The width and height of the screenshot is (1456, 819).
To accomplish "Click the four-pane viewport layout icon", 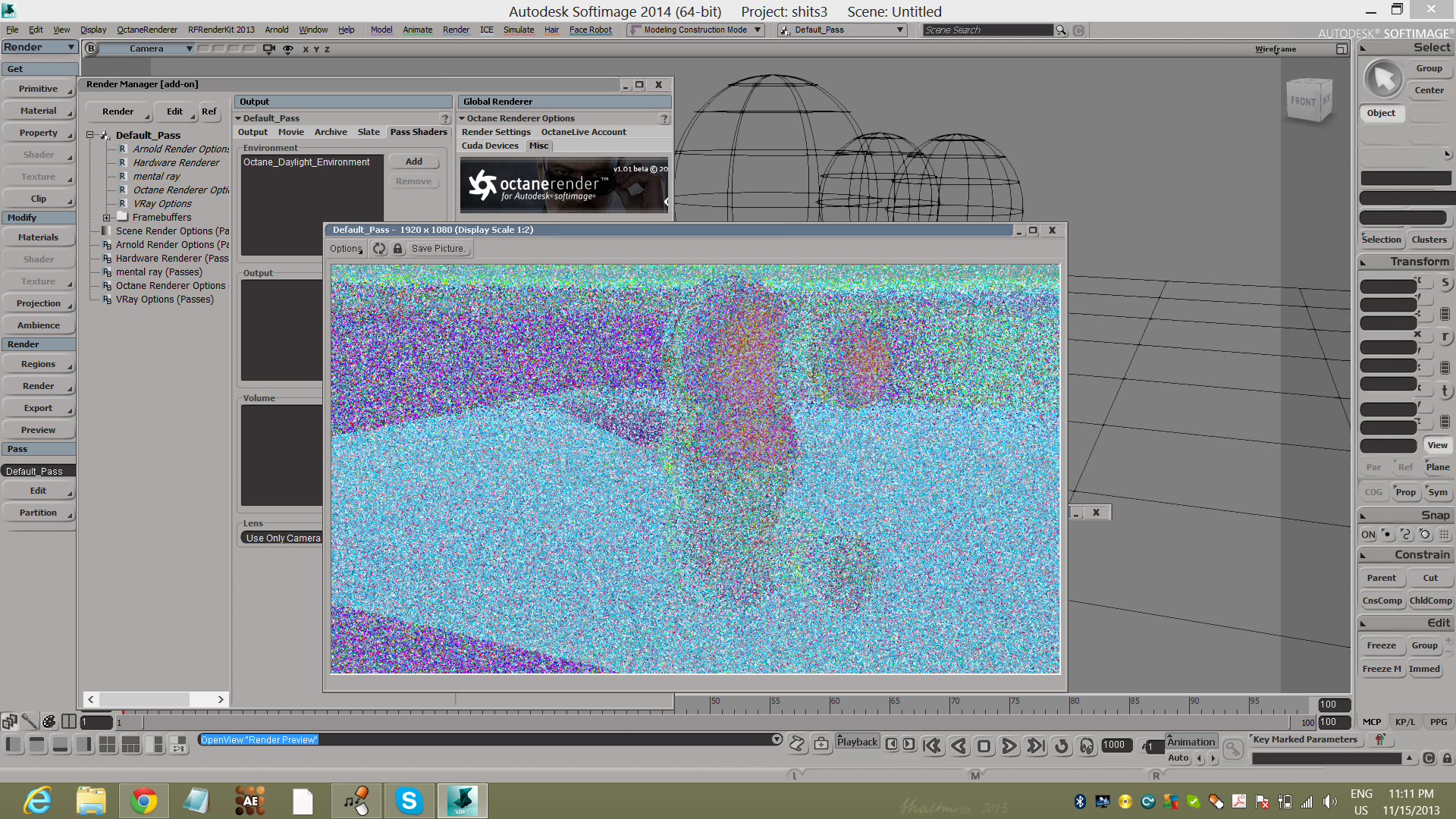I will pyautogui.click(x=107, y=745).
